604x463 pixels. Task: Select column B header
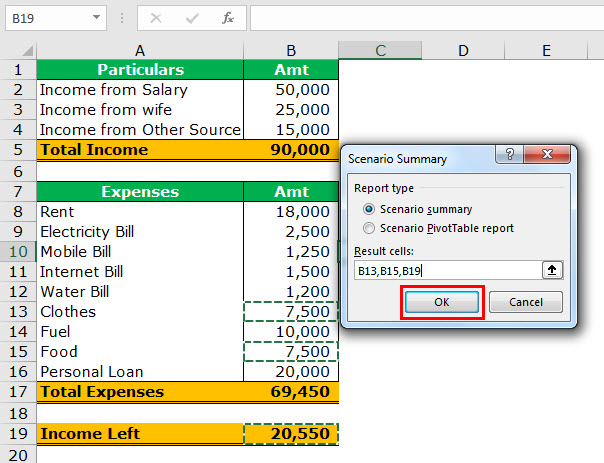291,50
